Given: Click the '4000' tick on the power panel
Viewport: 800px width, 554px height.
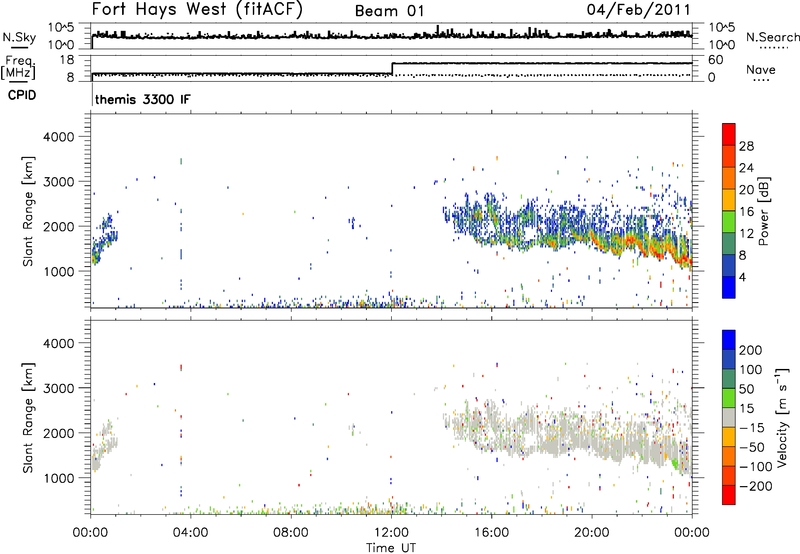Looking at the screenshot, I should (x=59, y=137).
